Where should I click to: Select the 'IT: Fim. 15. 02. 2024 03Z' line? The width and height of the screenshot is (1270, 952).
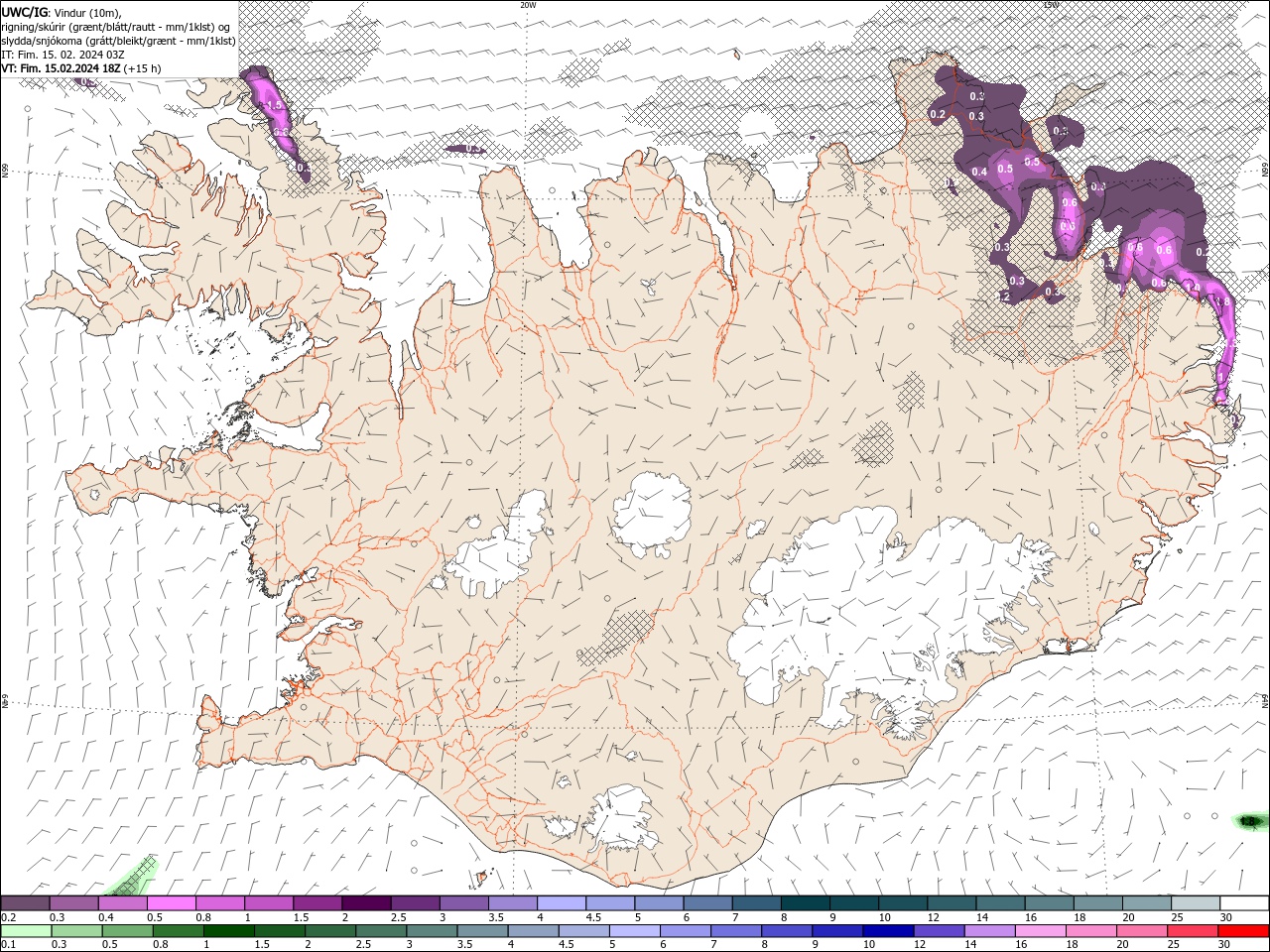pos(63,55)
